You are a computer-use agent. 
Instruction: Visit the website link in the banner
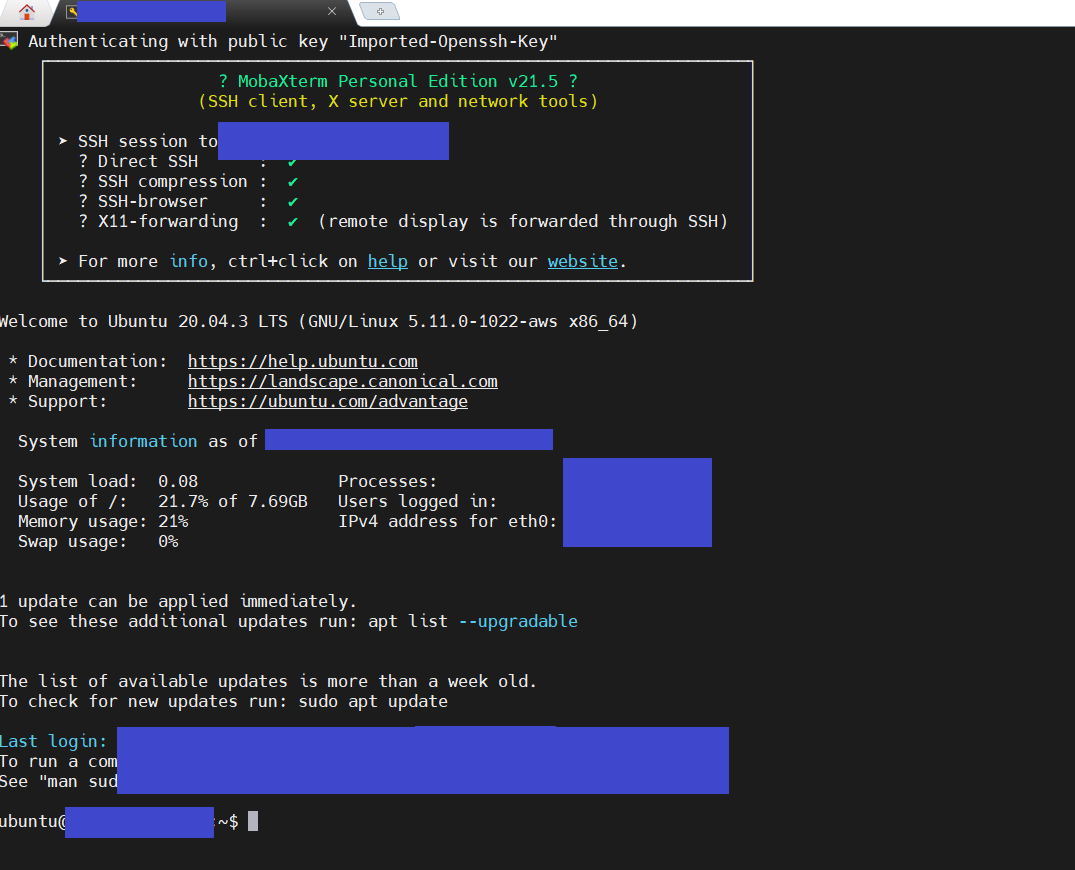[583, 261]
